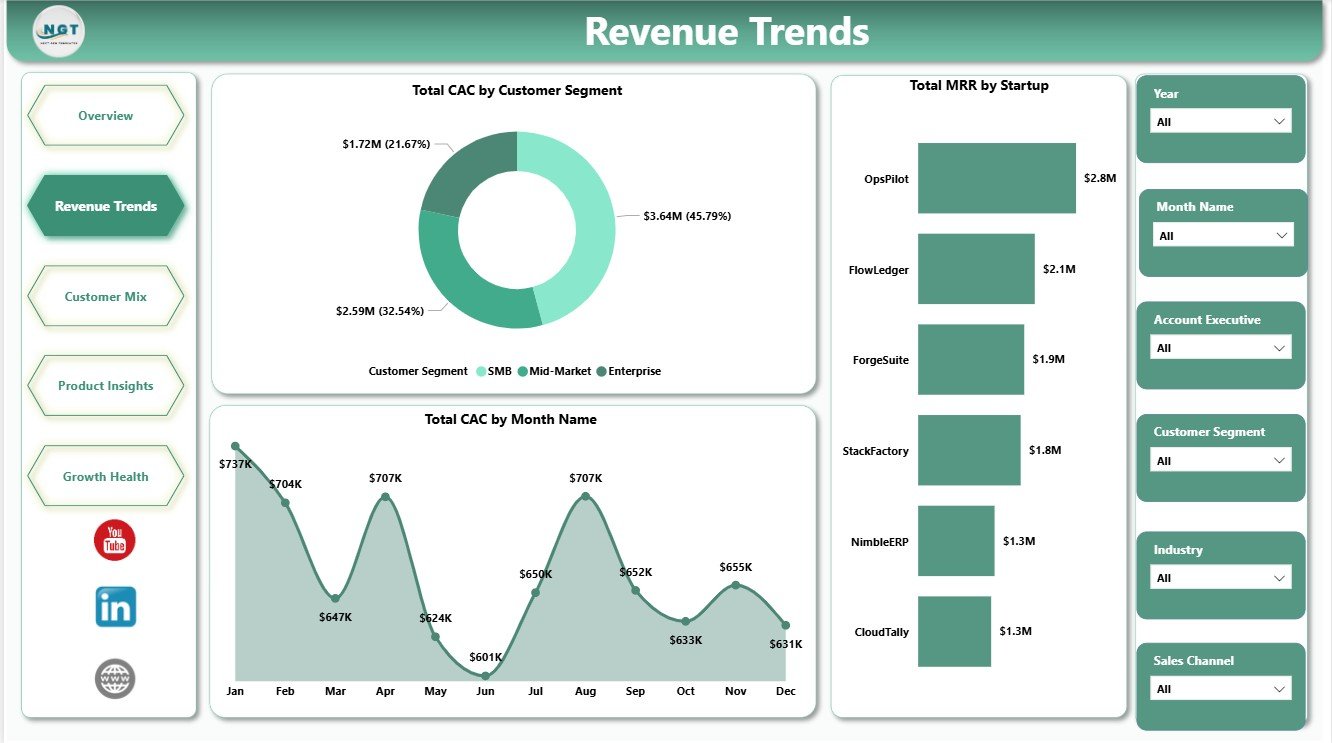Click the Apr $707K data point
This screenshot has width=1332, height=743.
click(385, 497)
